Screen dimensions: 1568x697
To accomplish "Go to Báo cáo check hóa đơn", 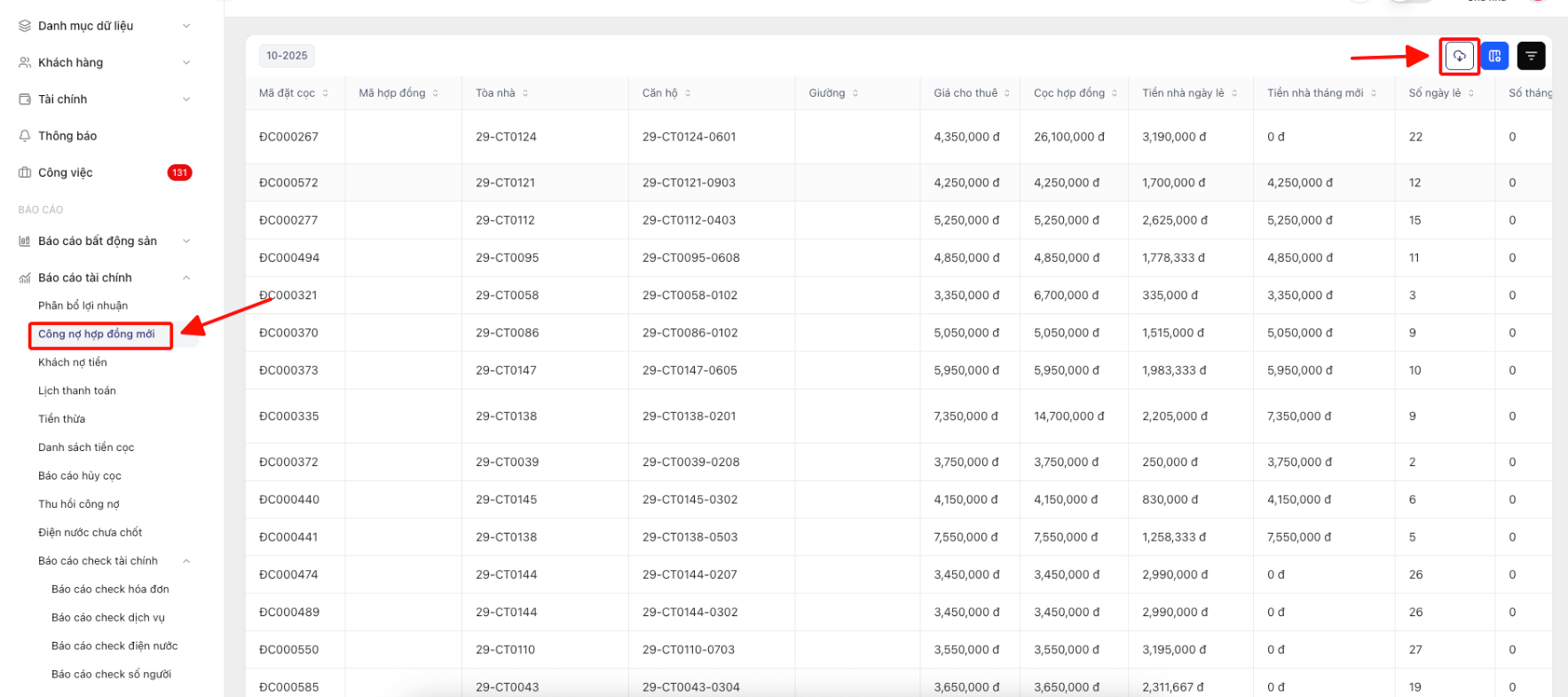I will [110, 590].
